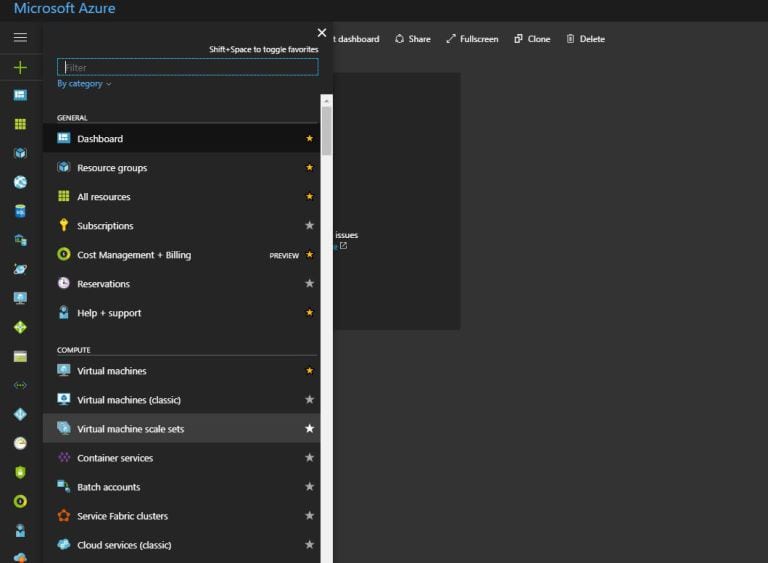
Task: Open Storage accounts icon in sidebar
Action: 20,356
